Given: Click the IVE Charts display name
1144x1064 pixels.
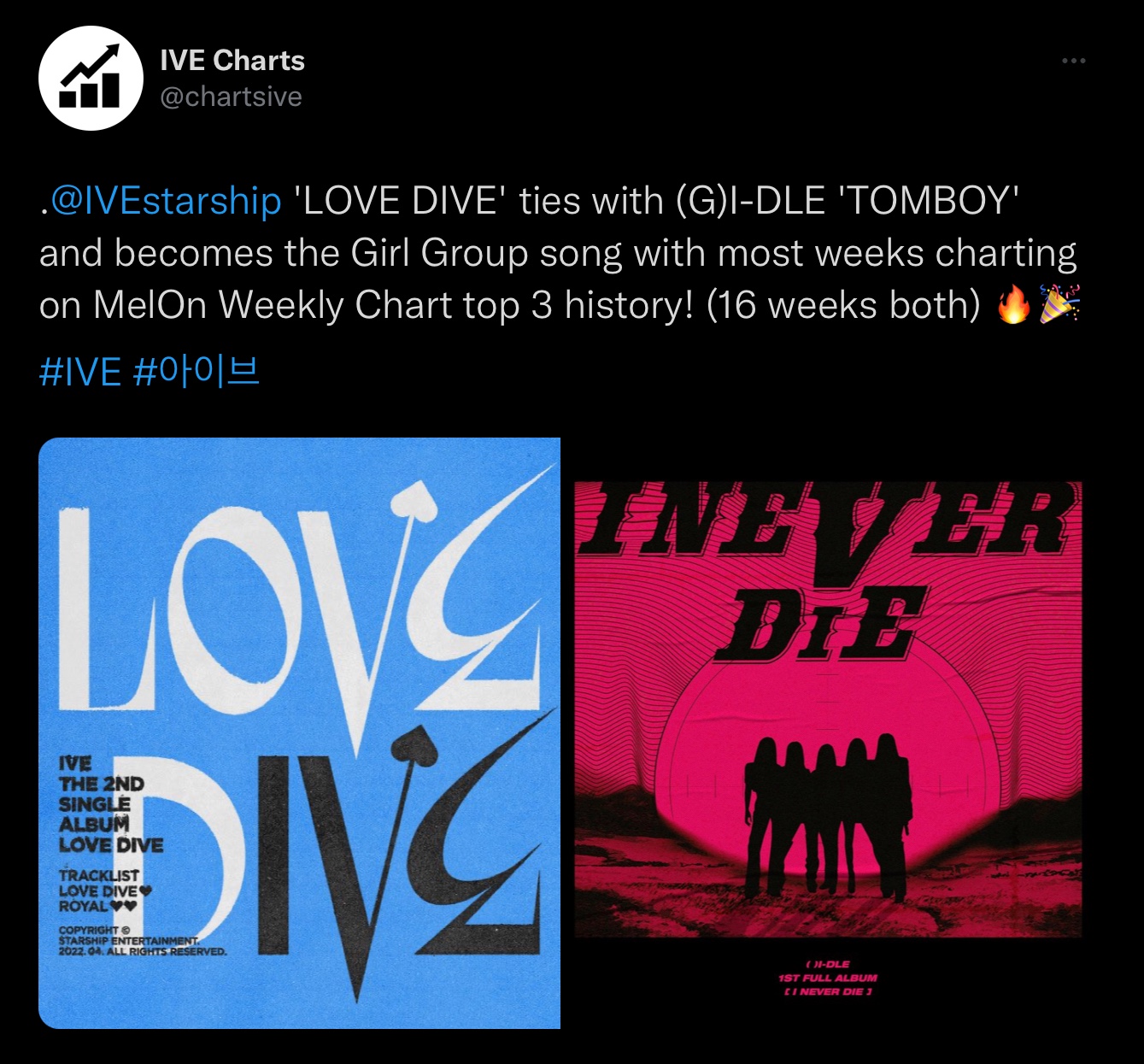Looking at the screenshot, I should [232, 61].
